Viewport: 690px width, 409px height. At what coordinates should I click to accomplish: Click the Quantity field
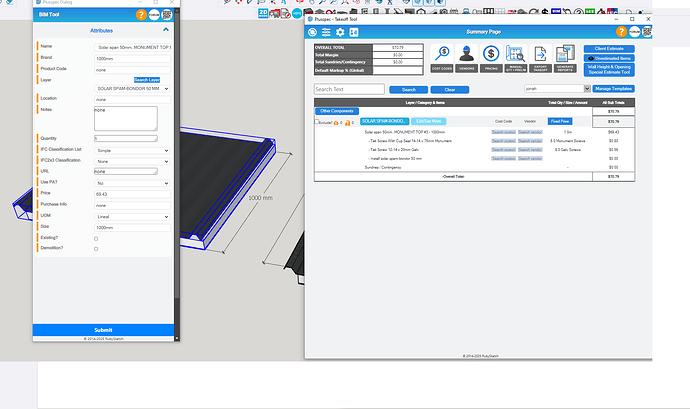point(126,138)
